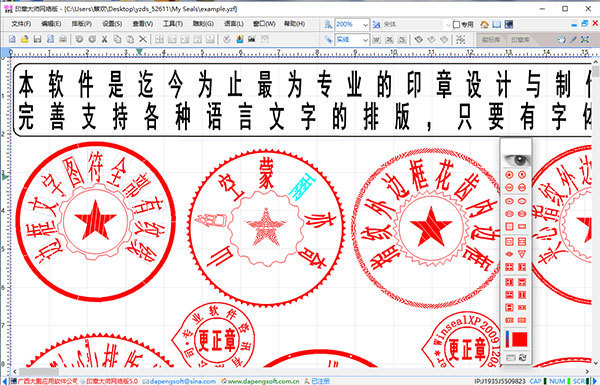The image size is (600, 385).
Task: Click the undo arrow icon
Action: click(79, 39)
